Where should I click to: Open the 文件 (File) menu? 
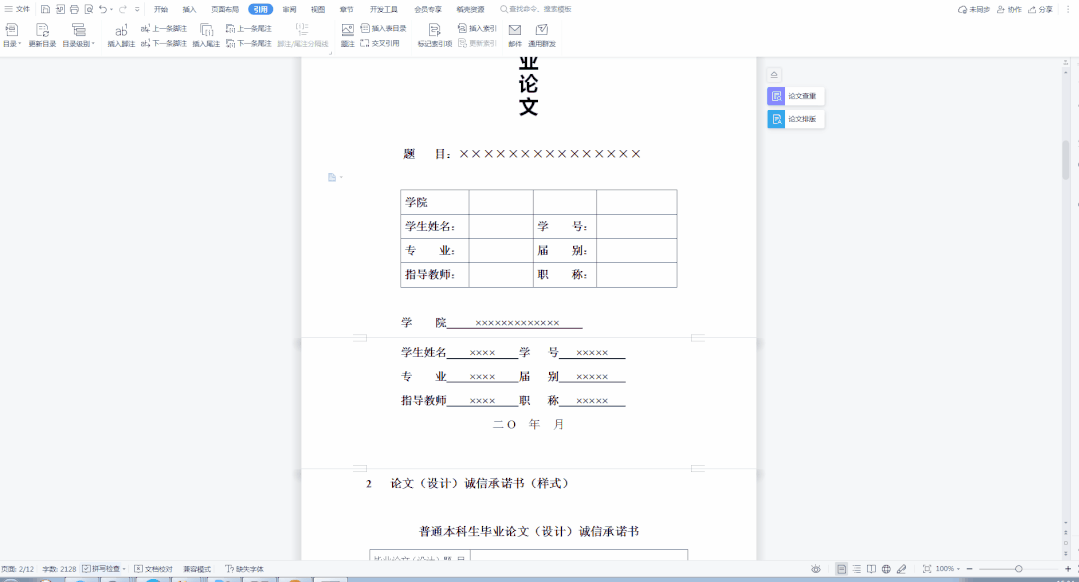pos(17,9)
